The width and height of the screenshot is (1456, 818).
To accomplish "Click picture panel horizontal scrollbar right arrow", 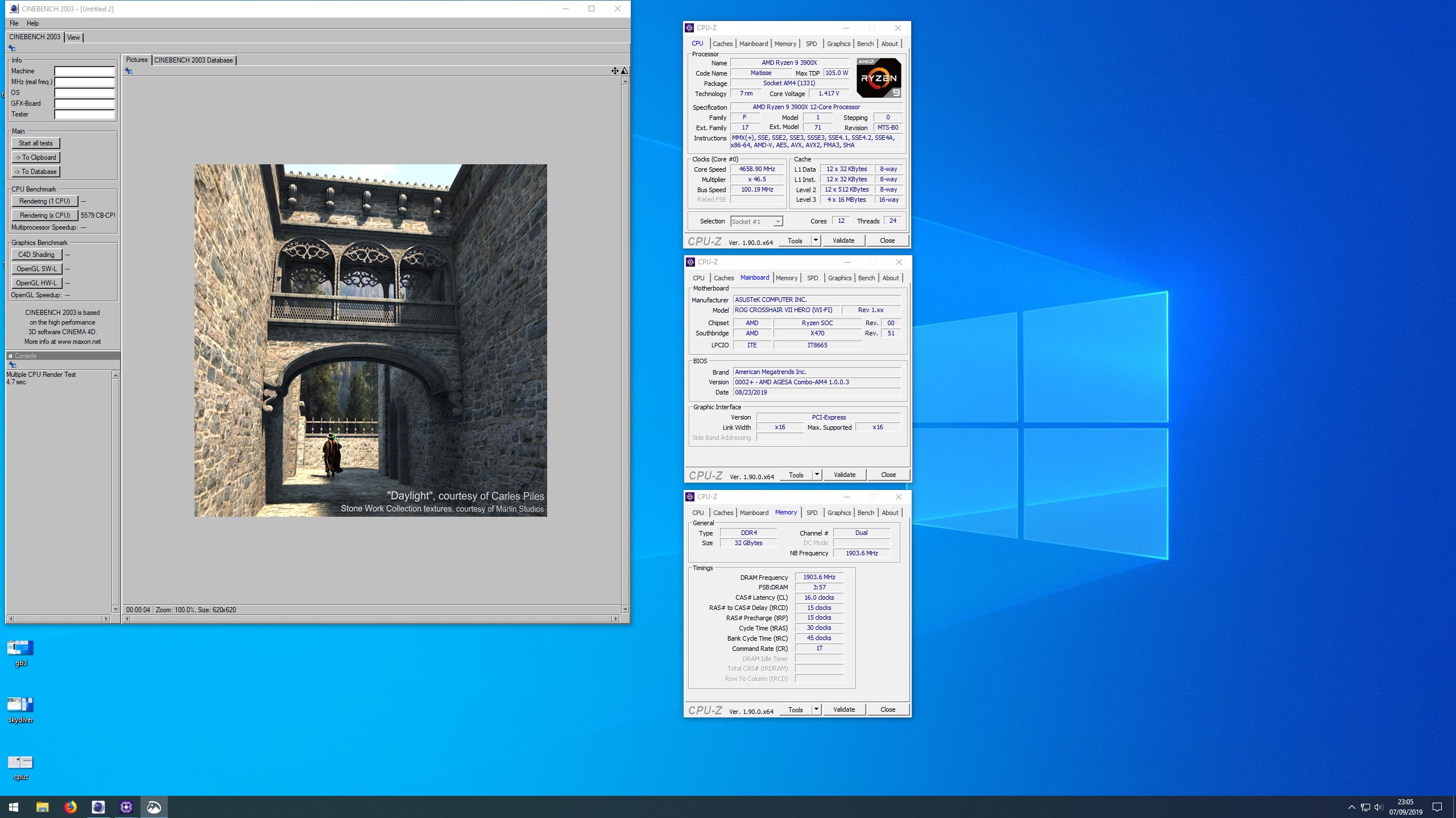I will click(615, 618).
